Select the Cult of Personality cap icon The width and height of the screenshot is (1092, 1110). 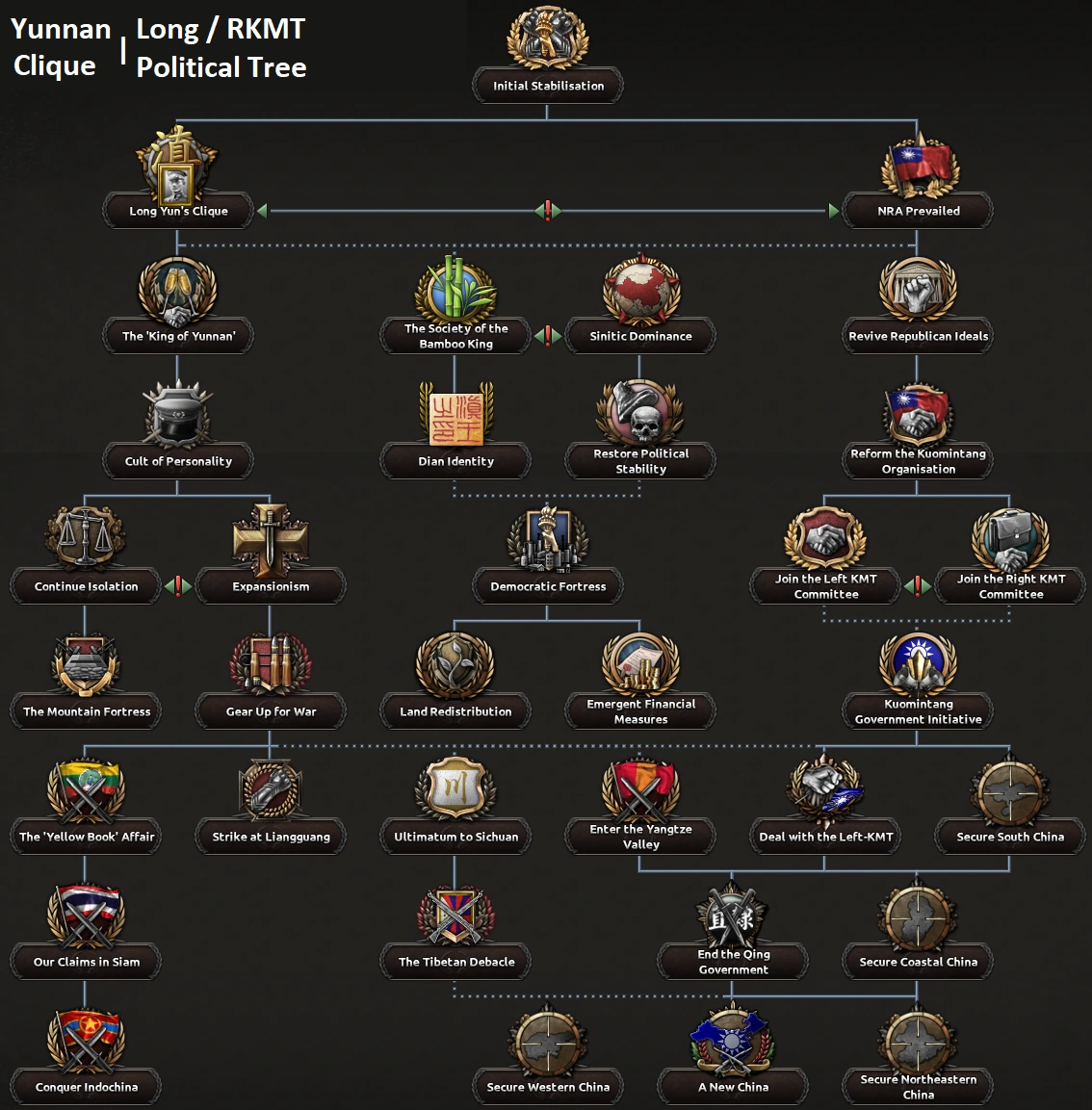[x=177, y=415]
